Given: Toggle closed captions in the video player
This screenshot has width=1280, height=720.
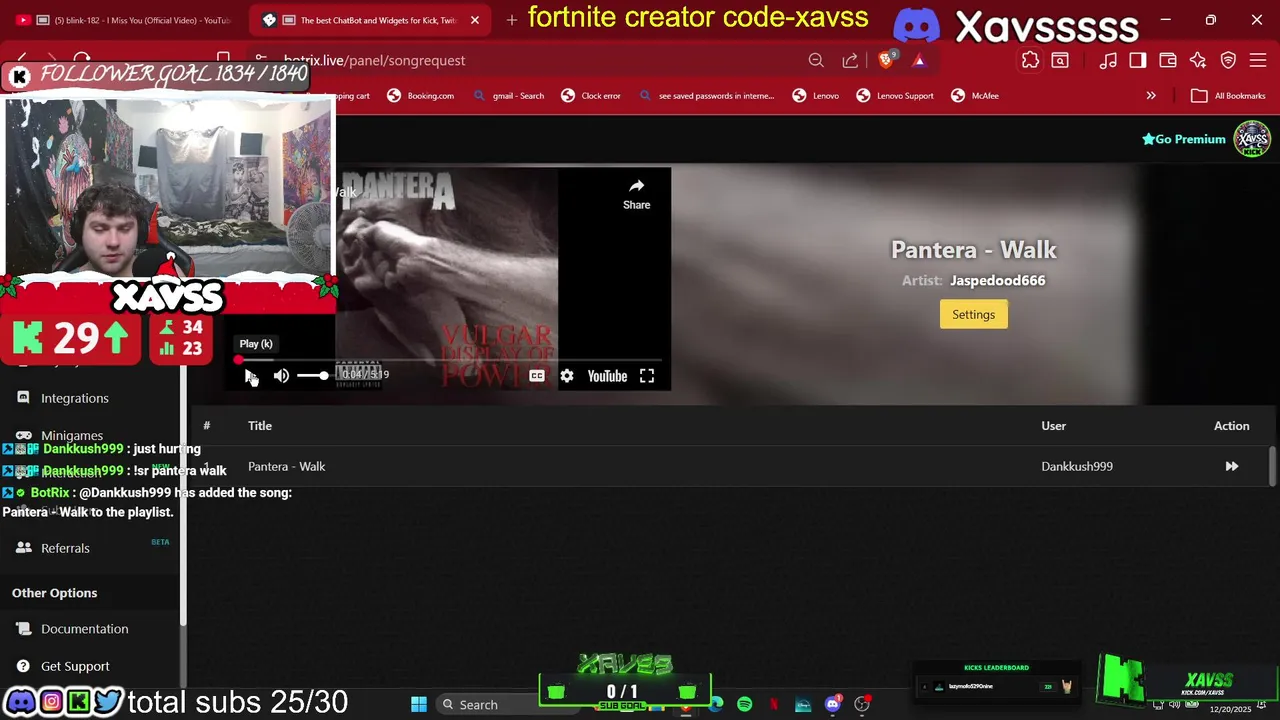Looking at the screenshot, I should coord(537,376).
